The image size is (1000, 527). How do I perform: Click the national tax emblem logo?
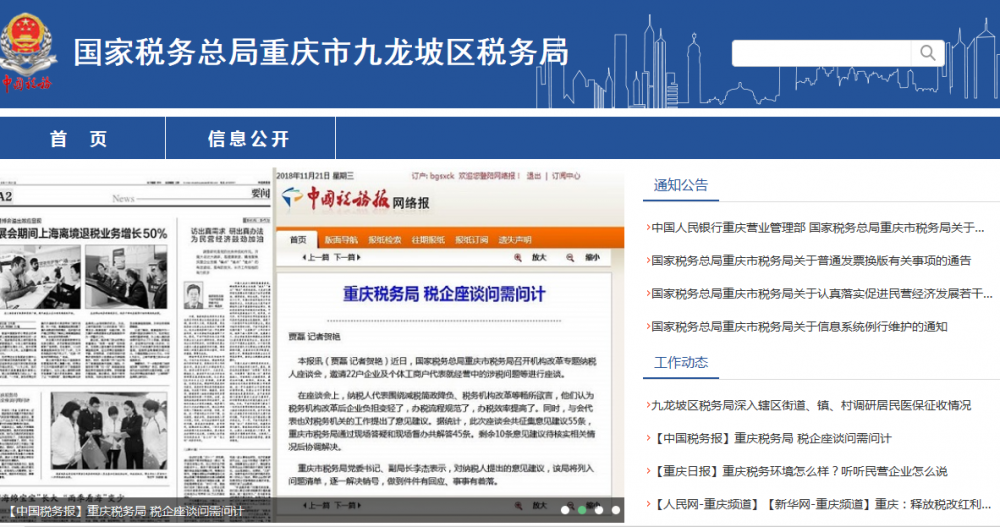[x=26, y=52]
